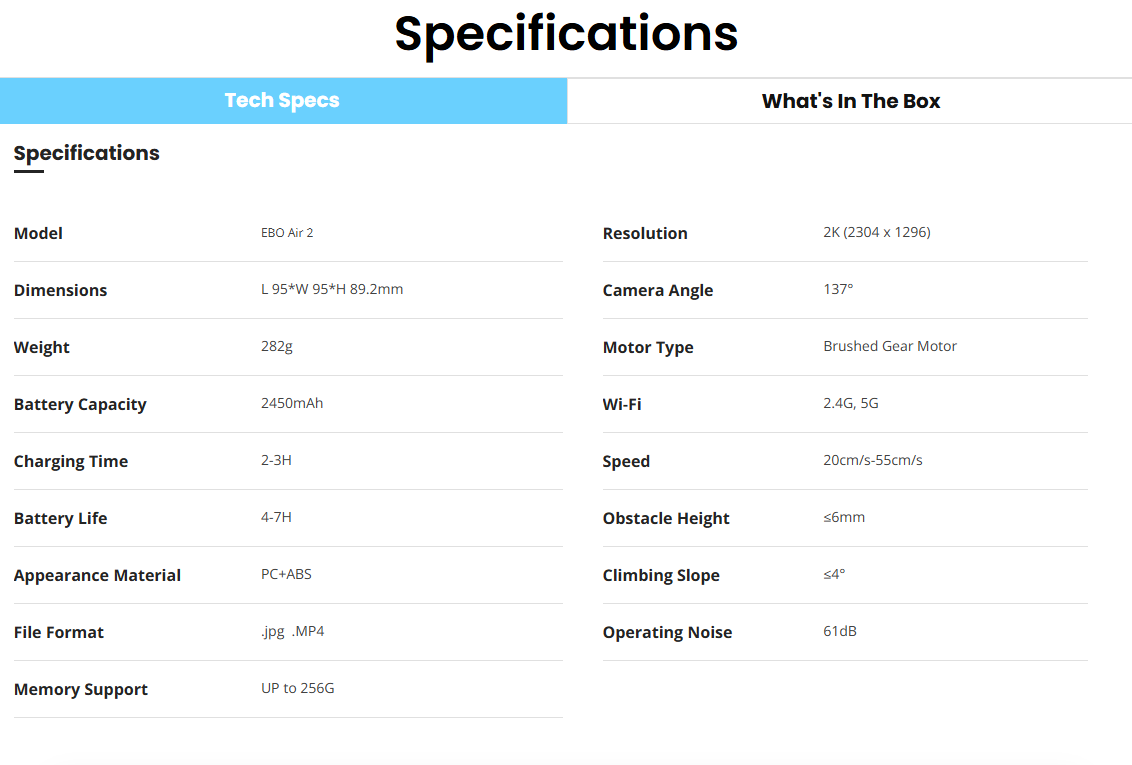Viewport: 1132px width, 765px height.
Task: Click the 61dB operating noise value
Action: (x=840, y=632)
